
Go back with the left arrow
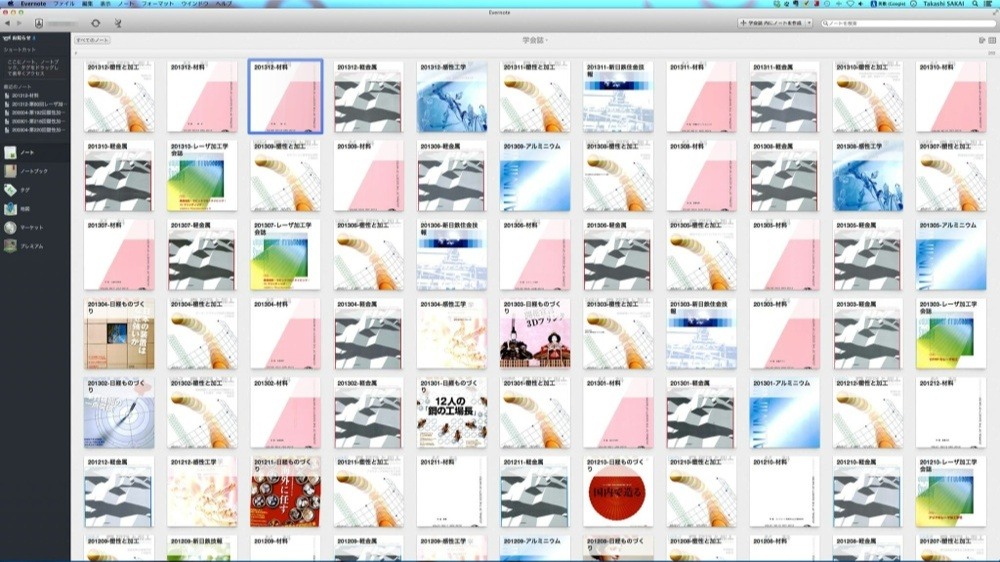point(7,23)
